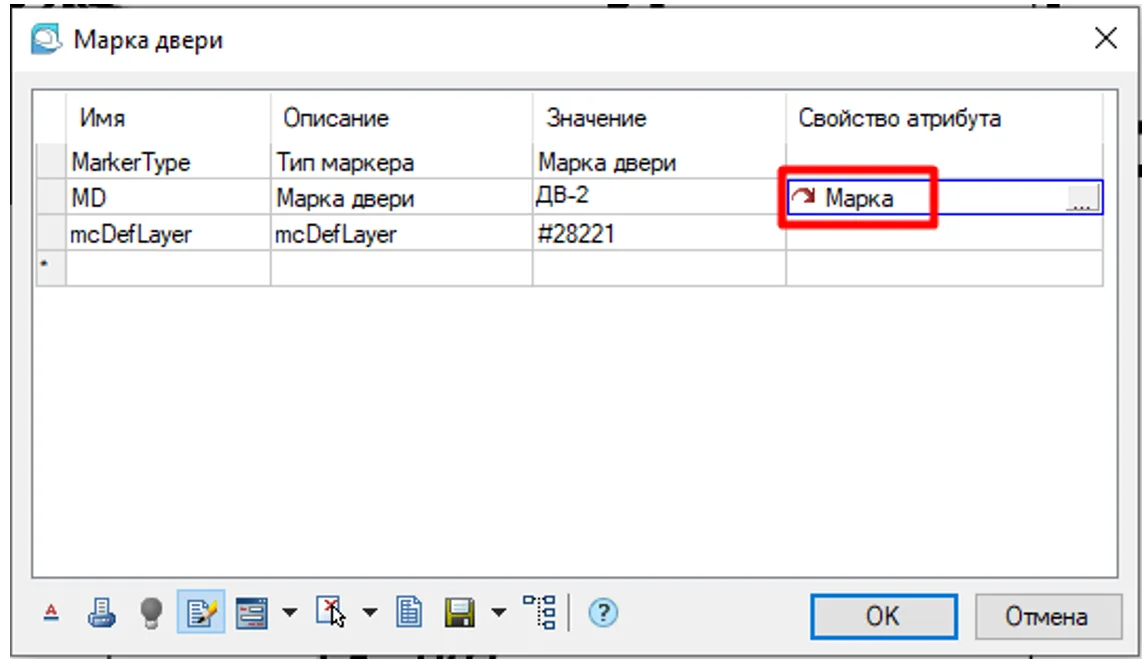Click the ellipsis button in Марка cell
Image resolution: width=1147 pixels, height=666 pixels.
coord(1083,198)
